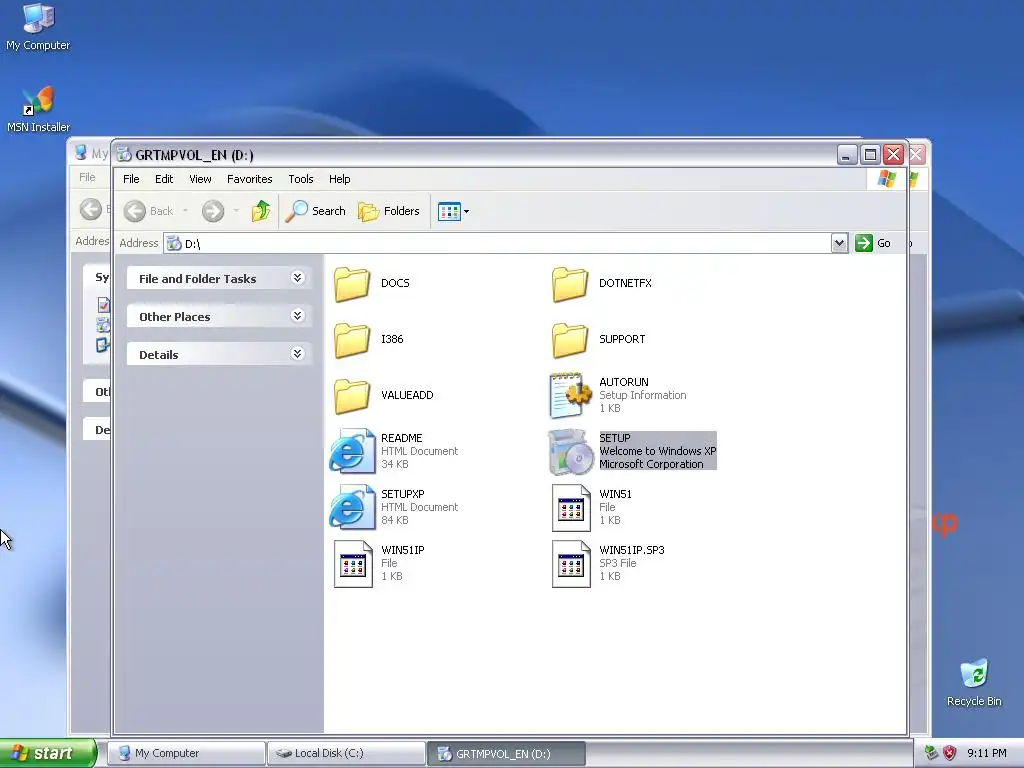Open the Start menu
Viewport: 1024px width, 768px height.
[x=47, y=753]
